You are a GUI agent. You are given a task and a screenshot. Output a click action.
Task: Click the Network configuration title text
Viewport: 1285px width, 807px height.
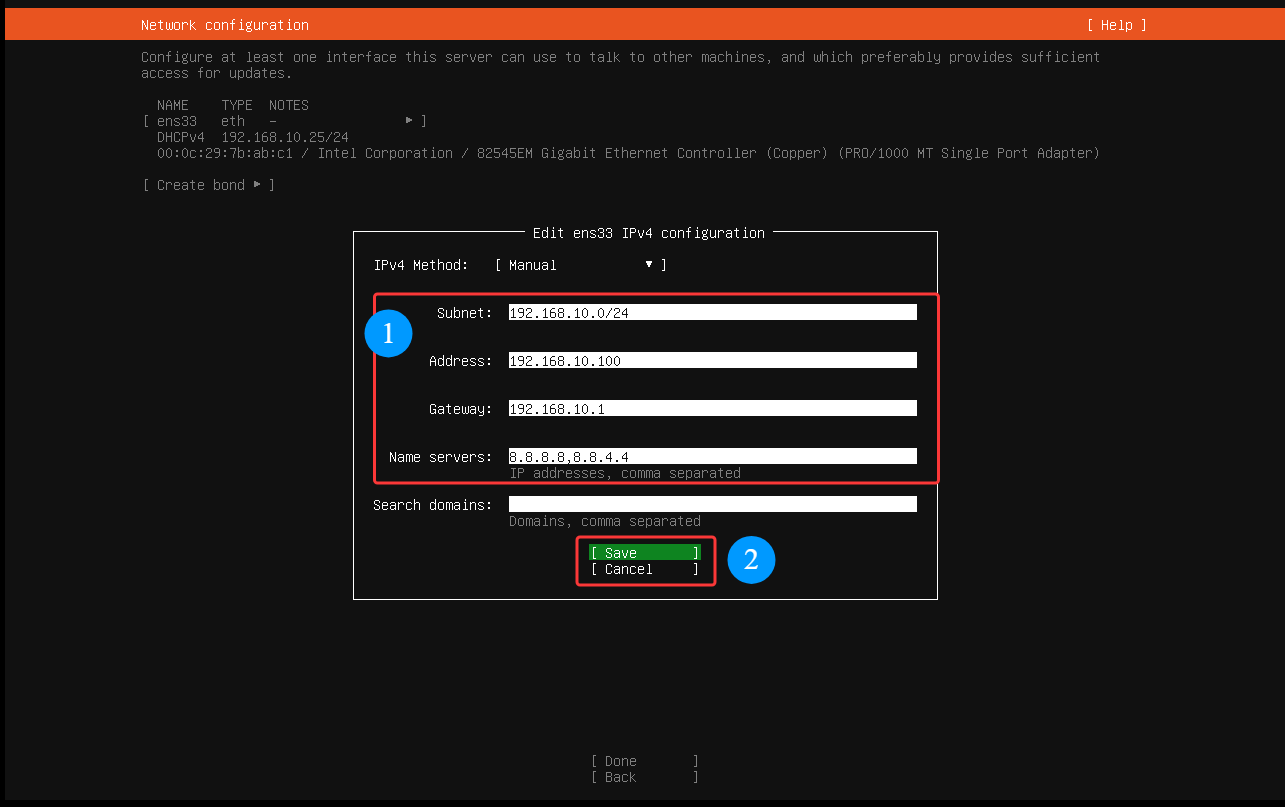(224, 25)
